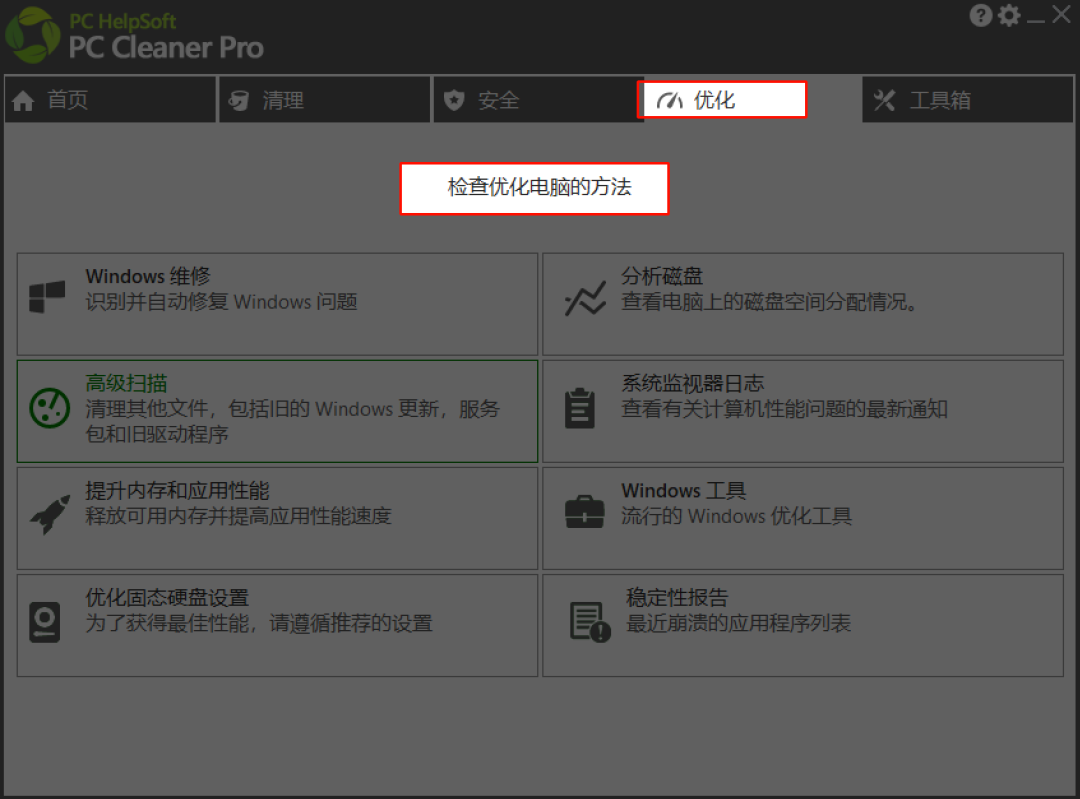Click the rocket icon for 提升内存和应用性能
This screenshot has width=1080, height=799.
(x=50, y=515)
